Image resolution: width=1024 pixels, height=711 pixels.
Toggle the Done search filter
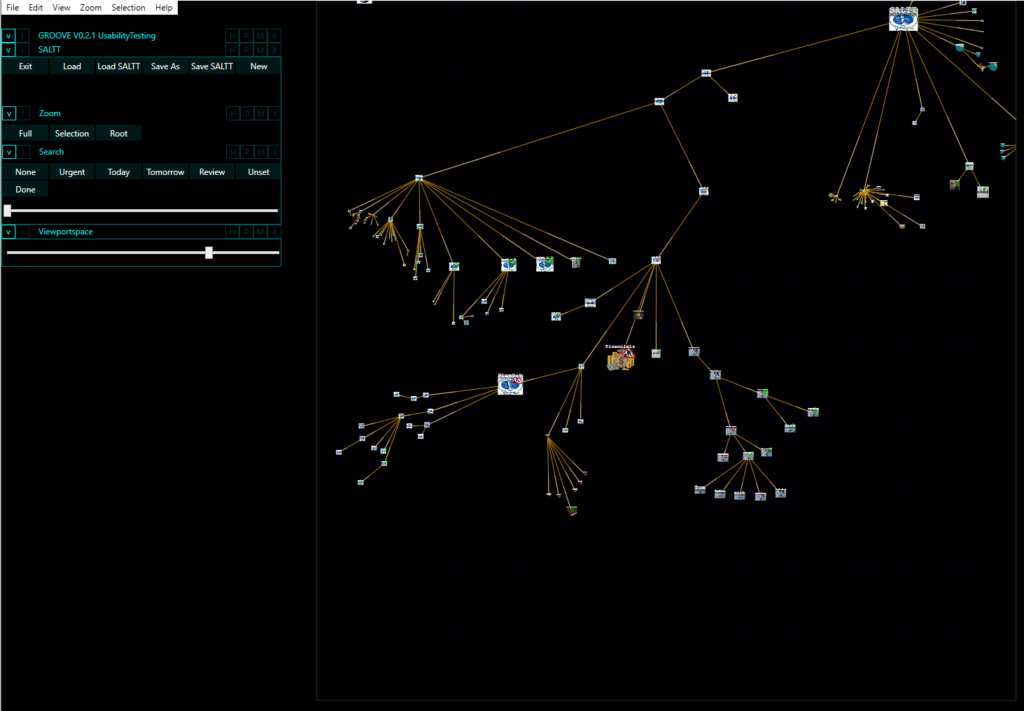point(25,189)
